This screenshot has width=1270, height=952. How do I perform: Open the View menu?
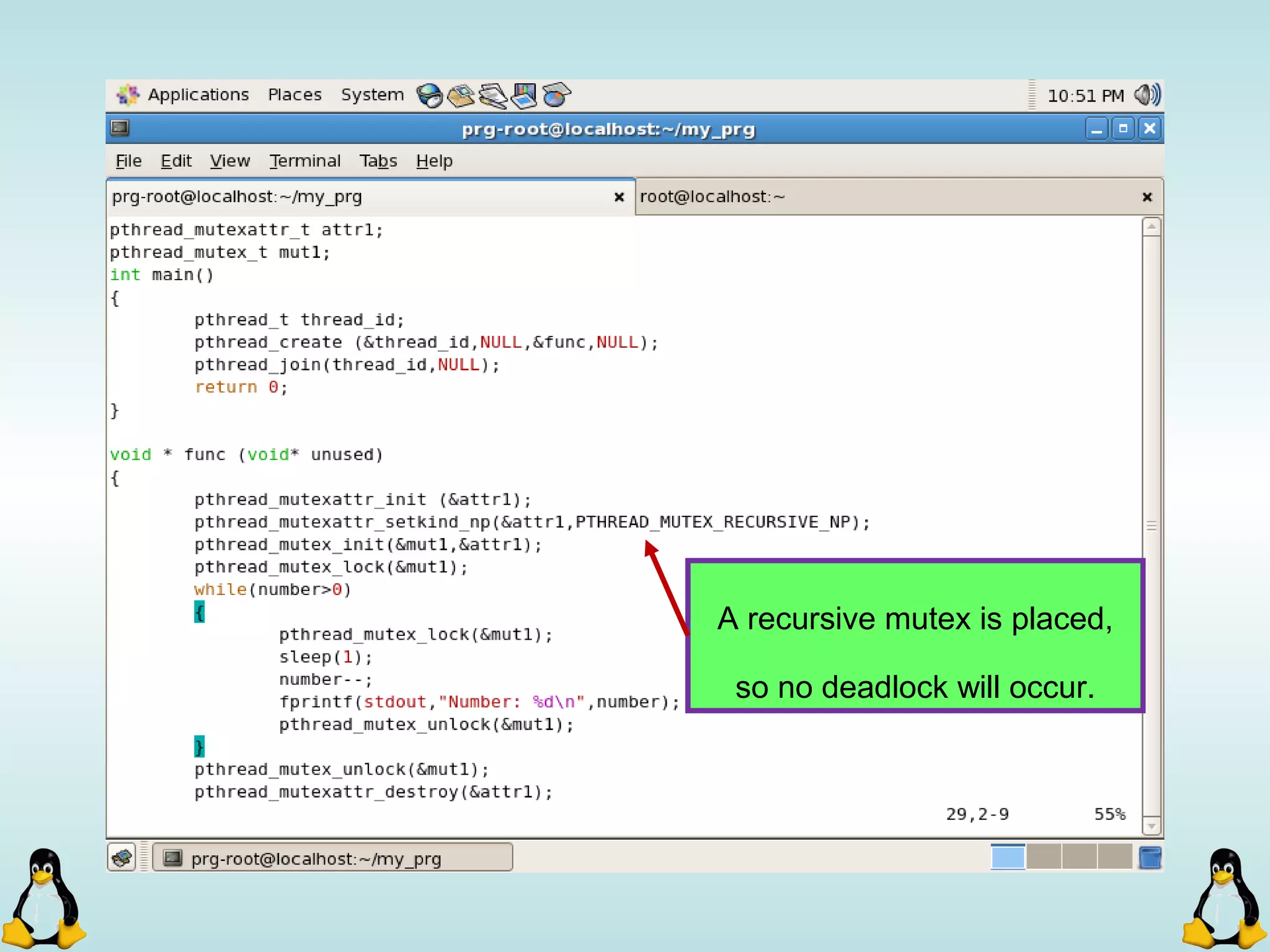tap(229, 161)
